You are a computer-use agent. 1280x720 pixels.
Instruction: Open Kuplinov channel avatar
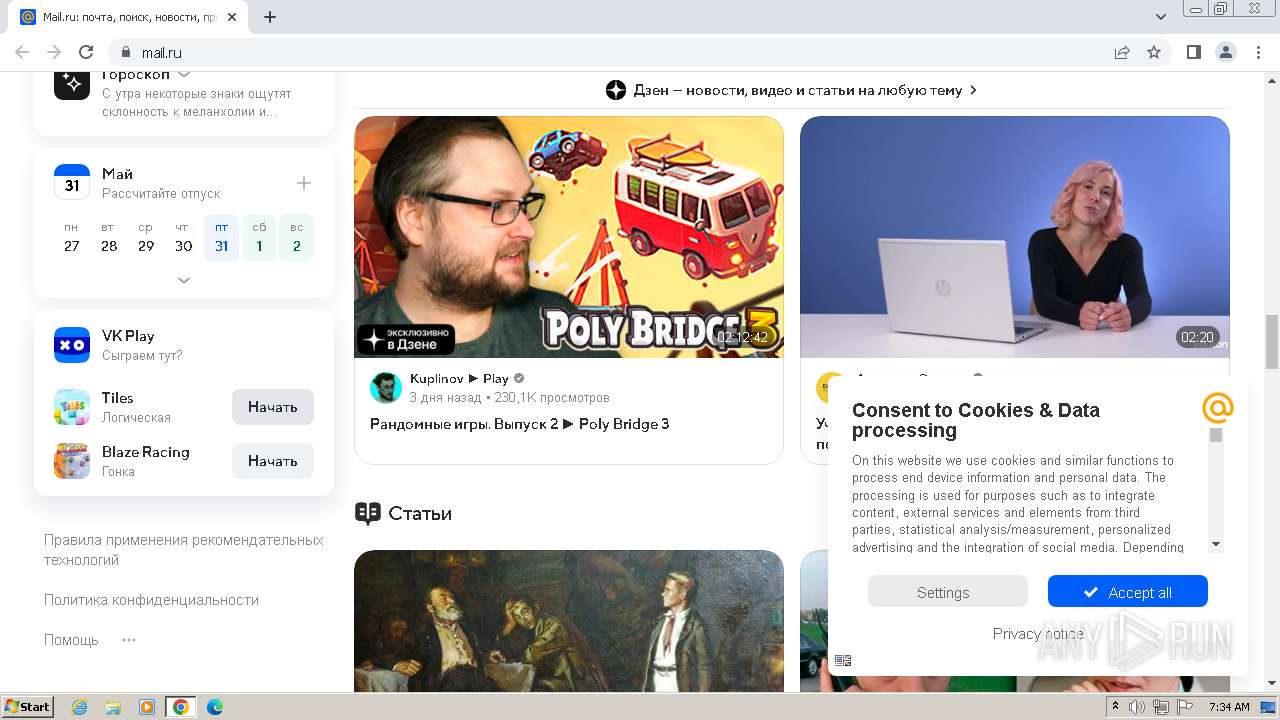[386, 388]
